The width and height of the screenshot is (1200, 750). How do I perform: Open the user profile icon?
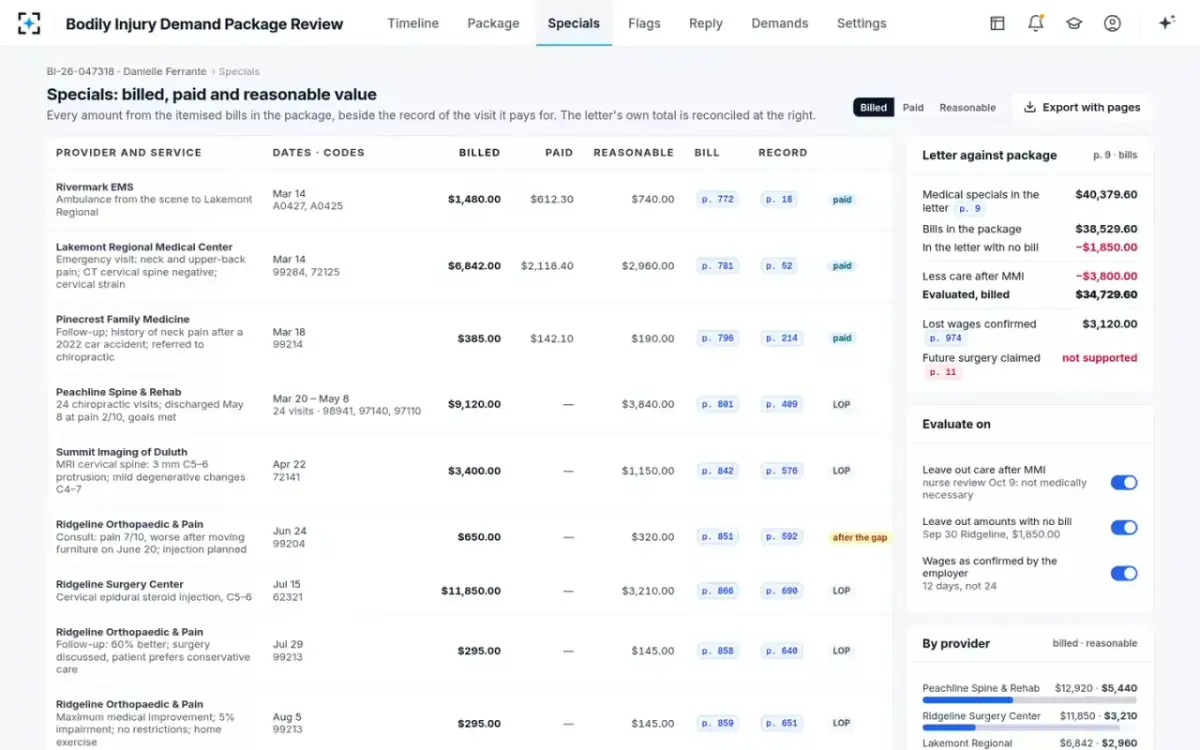[x=1112, y=23]
